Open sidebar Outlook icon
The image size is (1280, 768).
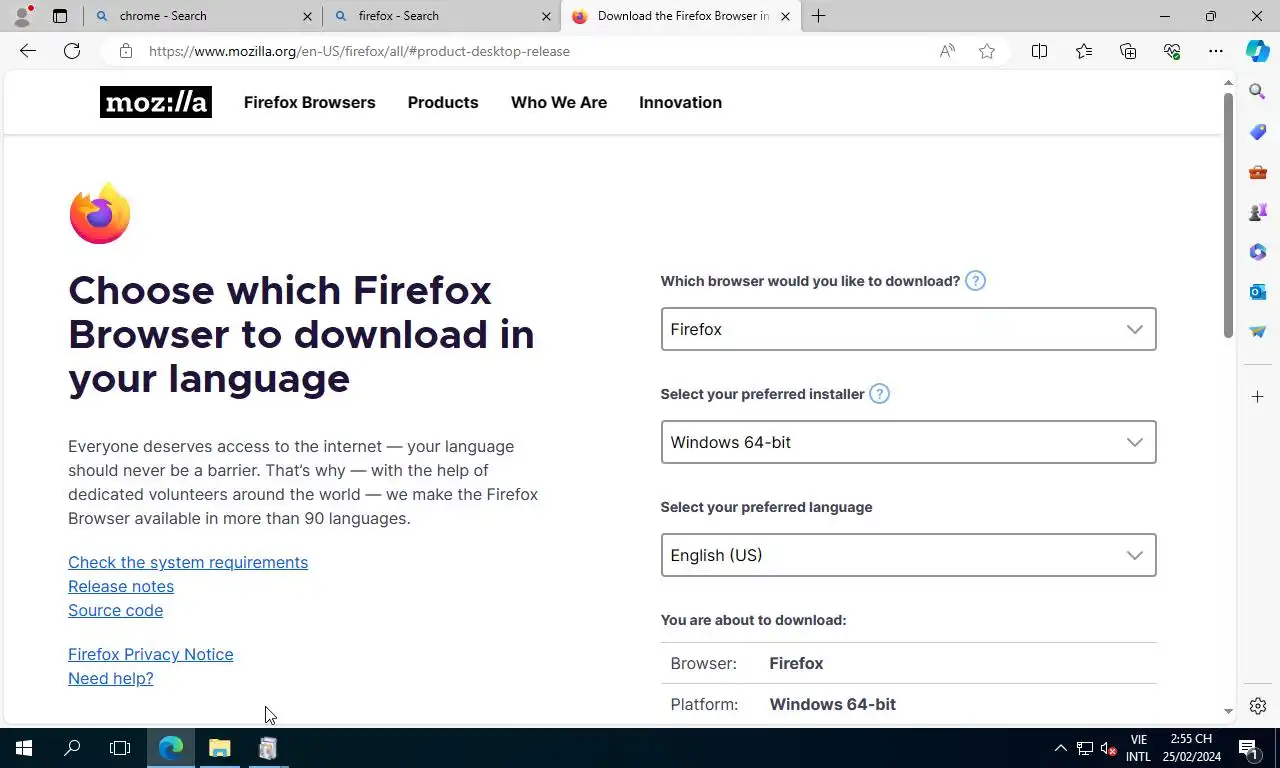(x=1258, y=292)
